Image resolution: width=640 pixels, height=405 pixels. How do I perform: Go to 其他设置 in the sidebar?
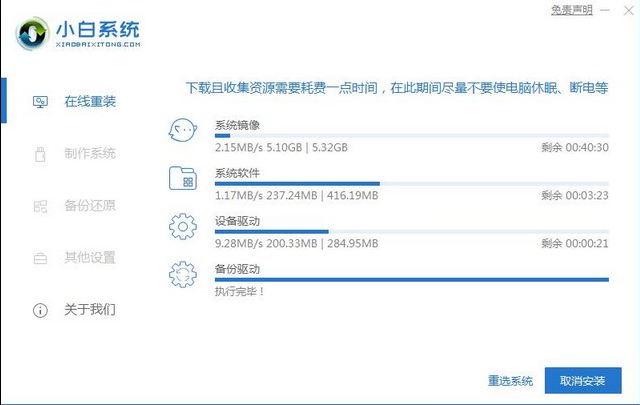pyautogui.click(x=89, y=258)
